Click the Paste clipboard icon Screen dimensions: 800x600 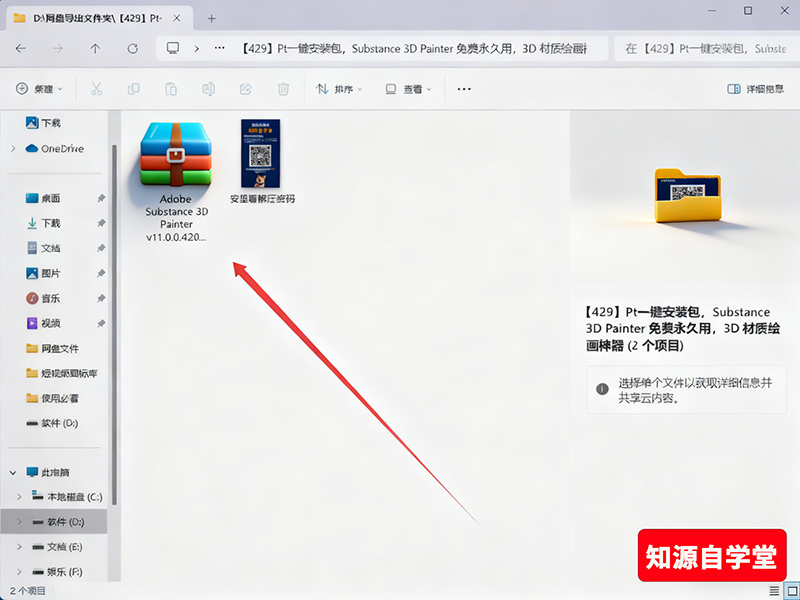click(x=171, y=89)
